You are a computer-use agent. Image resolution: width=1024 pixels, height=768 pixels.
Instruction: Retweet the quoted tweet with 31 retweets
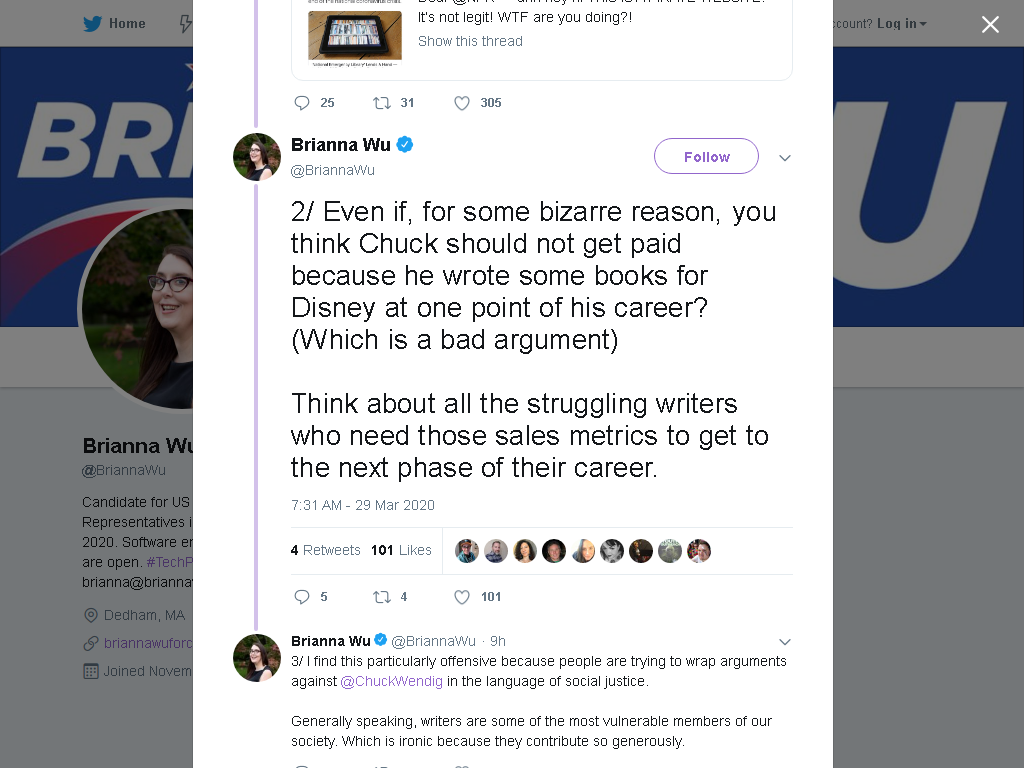click(381, 103)
